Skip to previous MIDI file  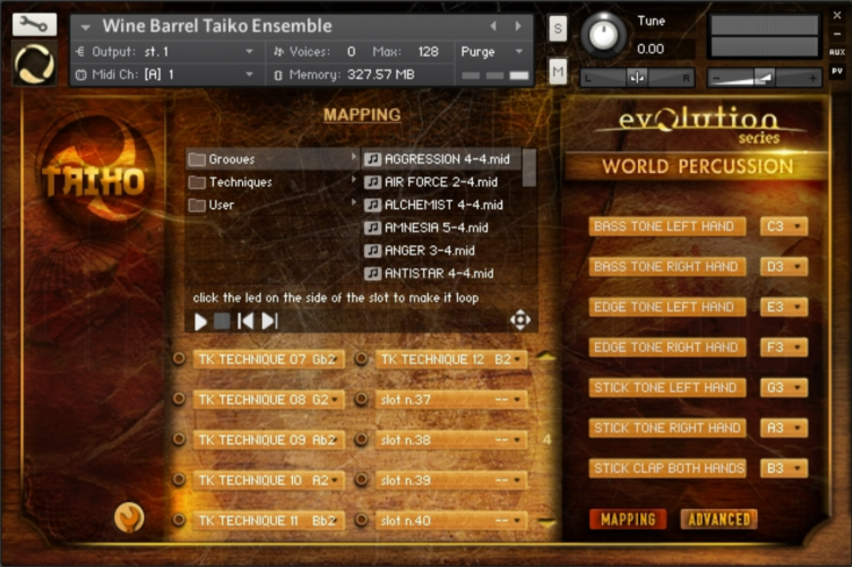click(x=245, y=321)
